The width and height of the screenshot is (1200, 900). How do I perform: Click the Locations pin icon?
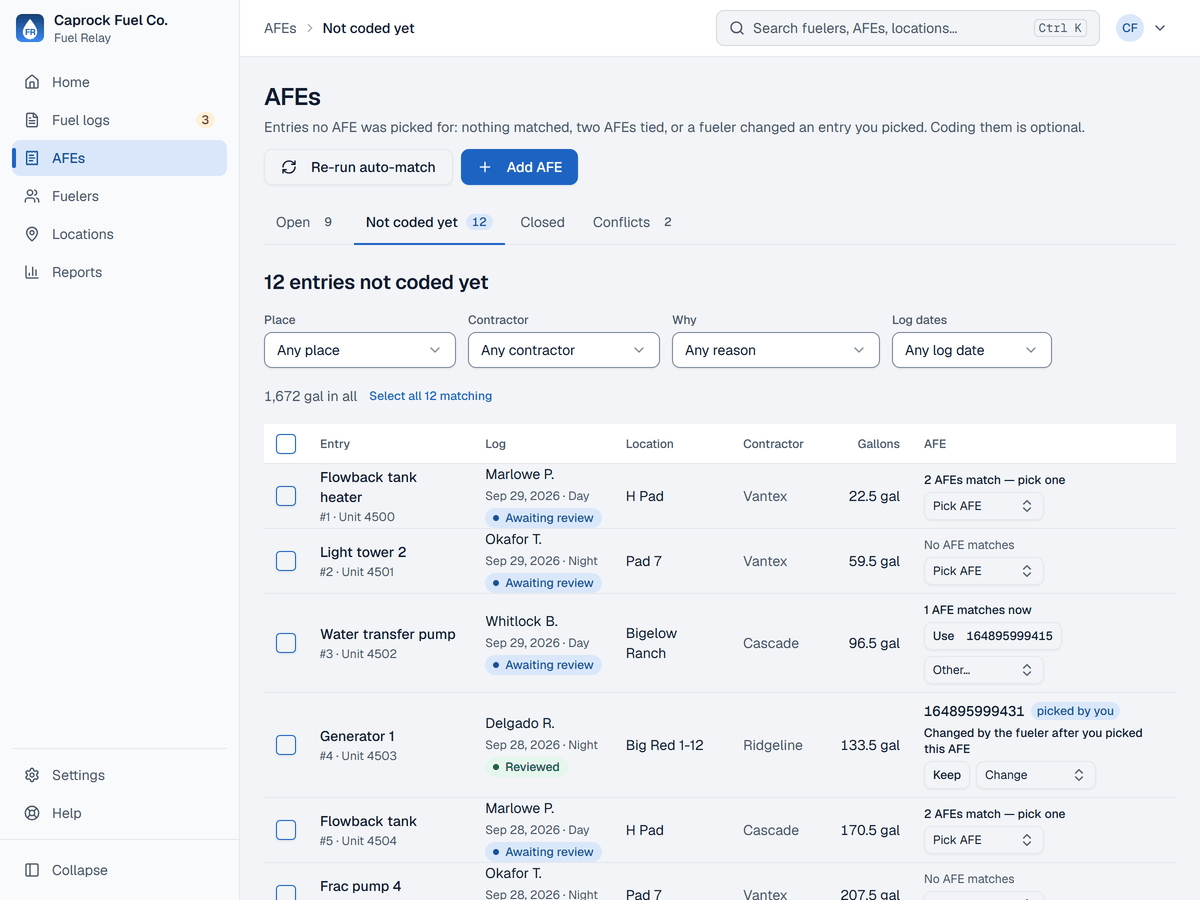click(32, 234)
